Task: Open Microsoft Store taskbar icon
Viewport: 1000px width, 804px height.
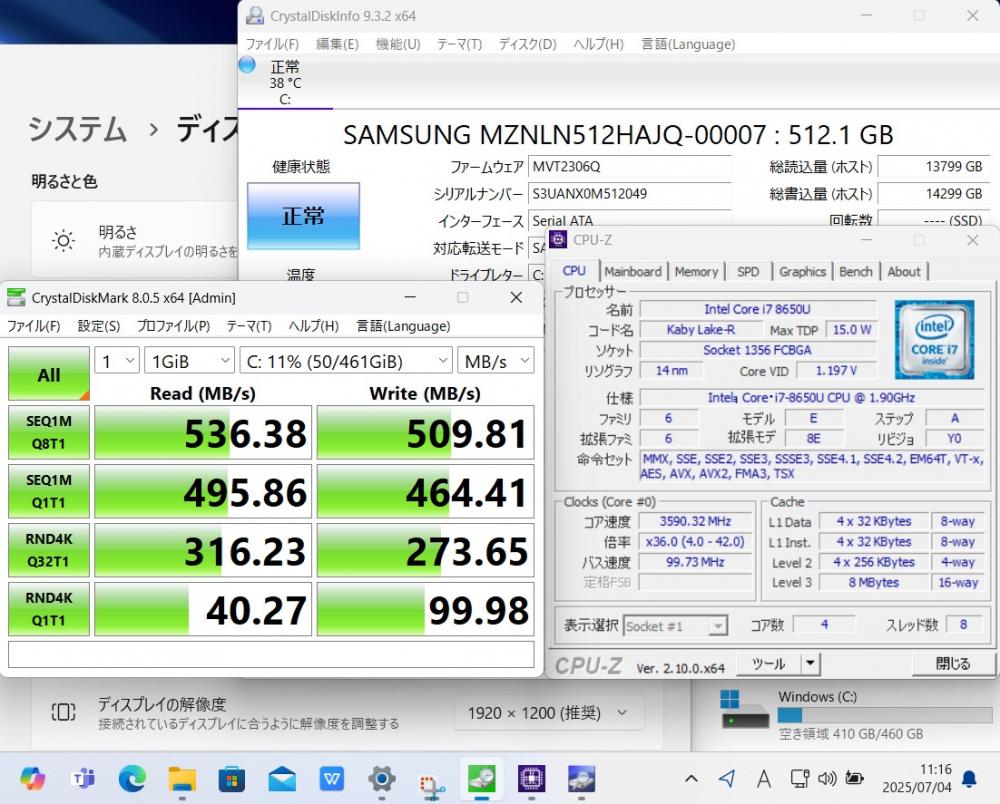Action: coord(232,778)
